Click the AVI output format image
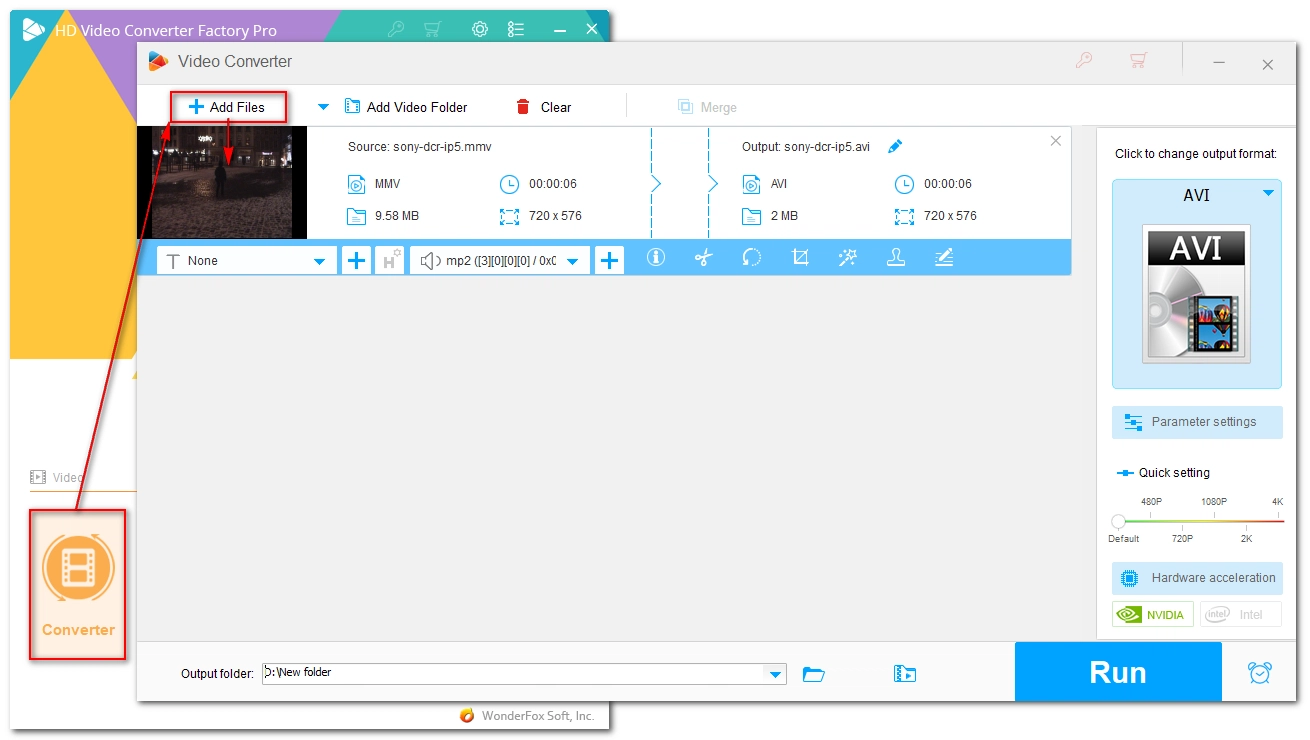 pos(1197,292)
